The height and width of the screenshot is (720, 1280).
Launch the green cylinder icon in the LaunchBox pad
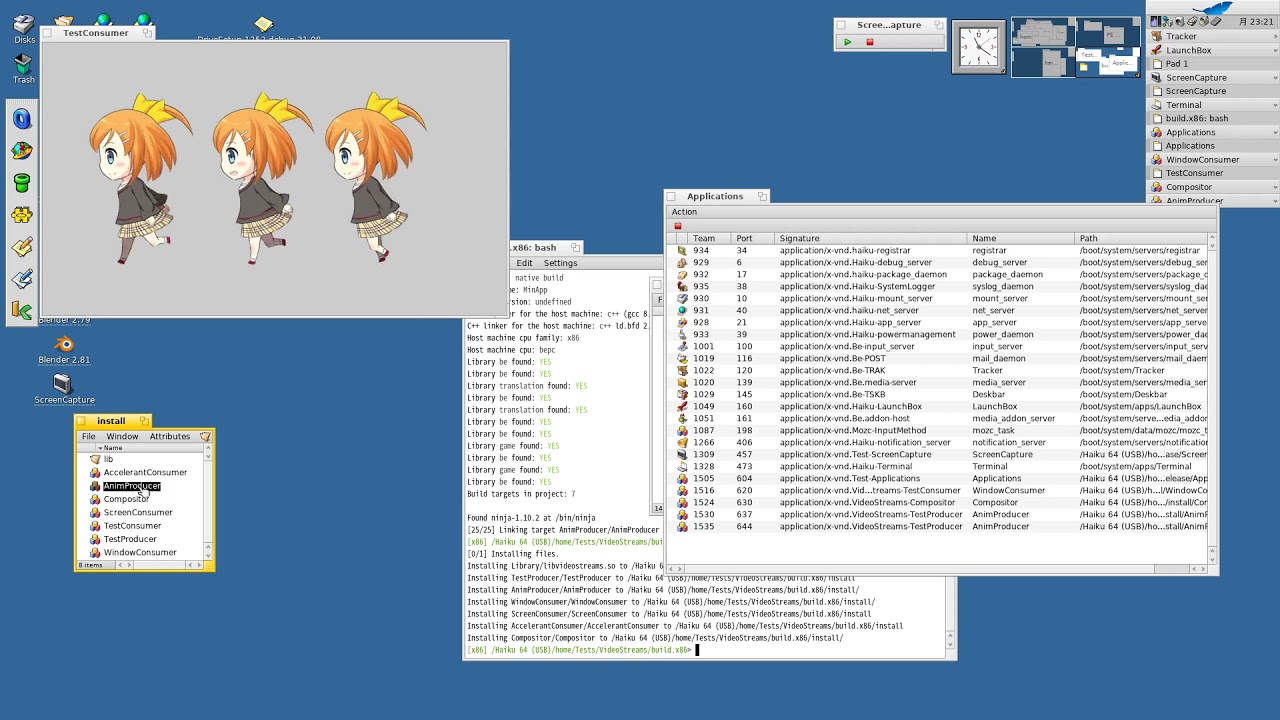pos(22,183)
